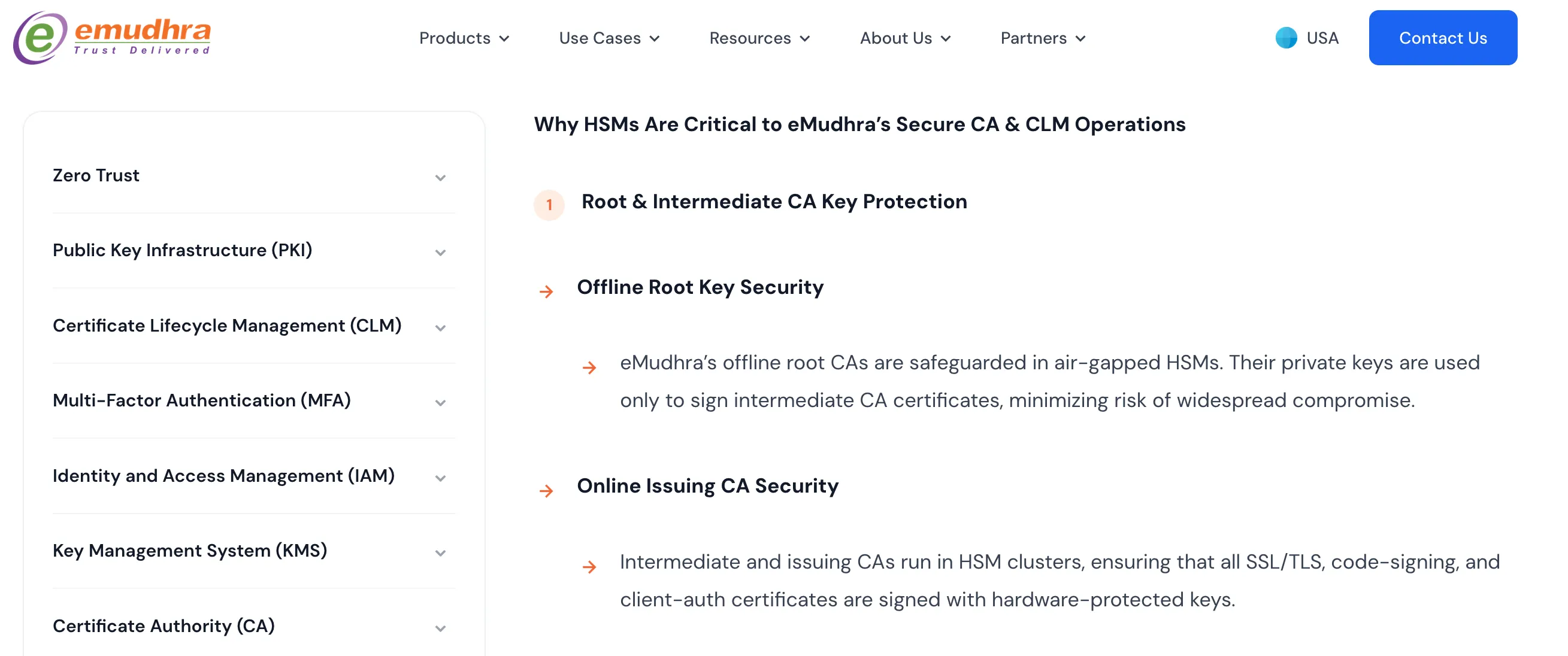The image size is (1568, 656).
Task: Click the 'Offline Root Key Security' subheading
Action: pos(700,287)
